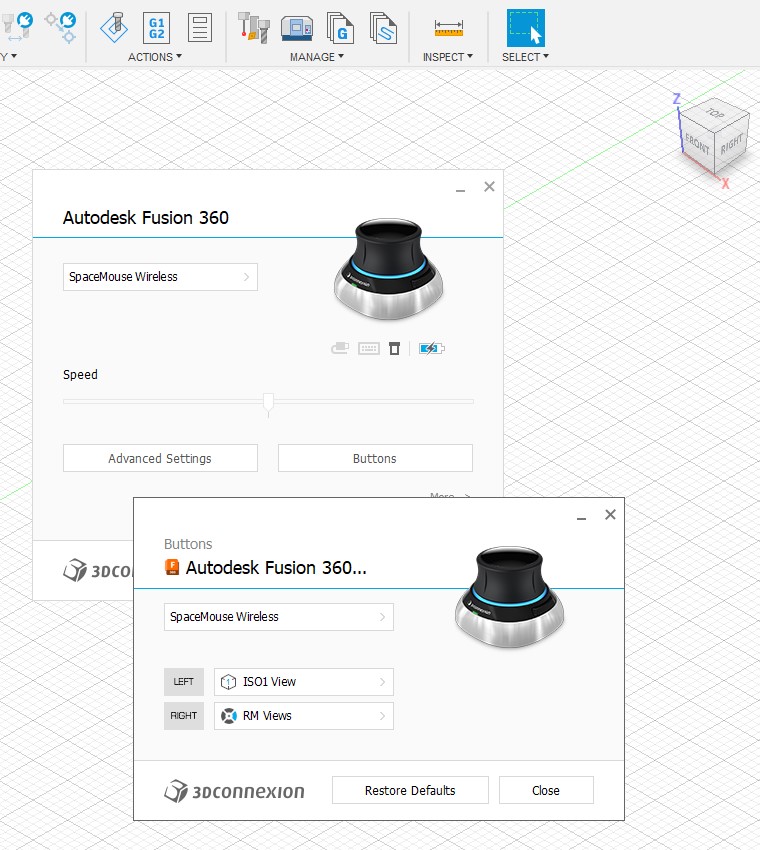
Task: Click the trash icon under SpaceMouse image
Action: tap(394, 349)
